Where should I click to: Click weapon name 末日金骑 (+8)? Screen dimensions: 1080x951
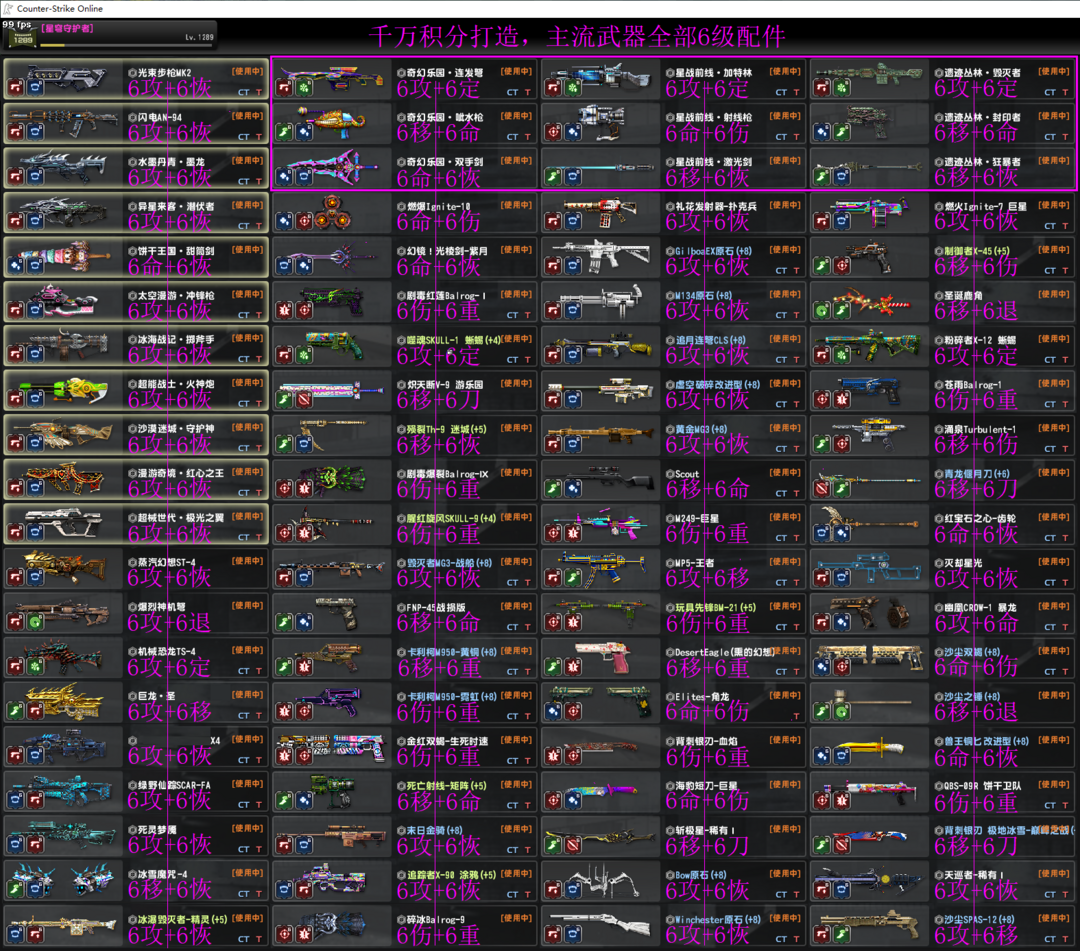click(434, 830)
